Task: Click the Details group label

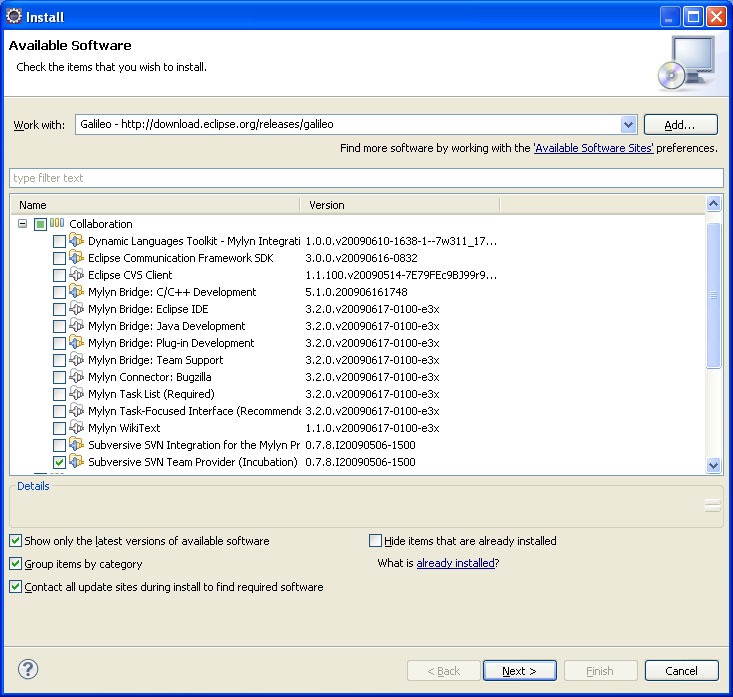Action: (x=33, y=486)
